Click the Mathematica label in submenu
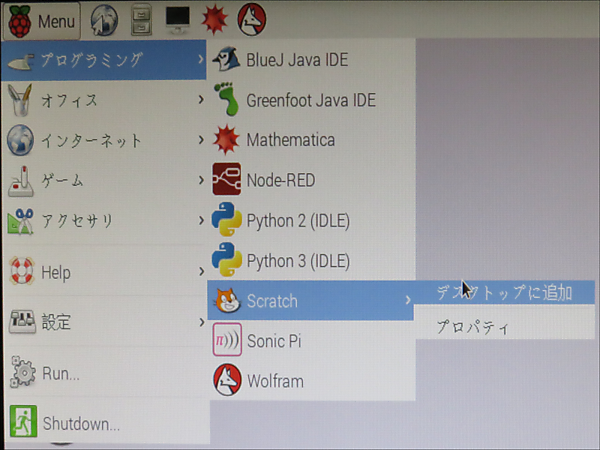The width and height of the screenshot is (600, 450). [291, 140]
